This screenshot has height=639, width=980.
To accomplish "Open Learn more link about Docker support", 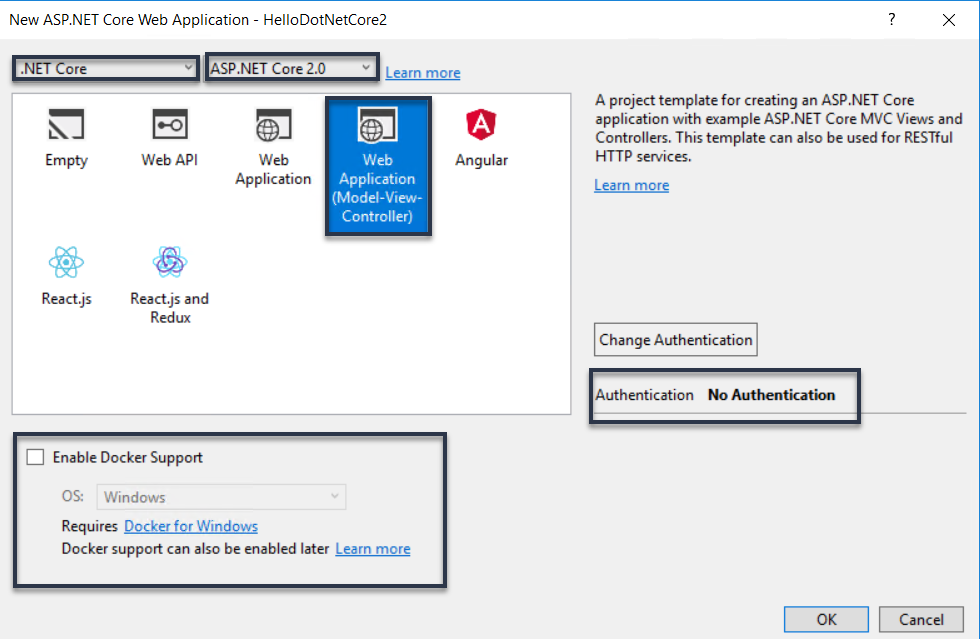I will (372, 548).
